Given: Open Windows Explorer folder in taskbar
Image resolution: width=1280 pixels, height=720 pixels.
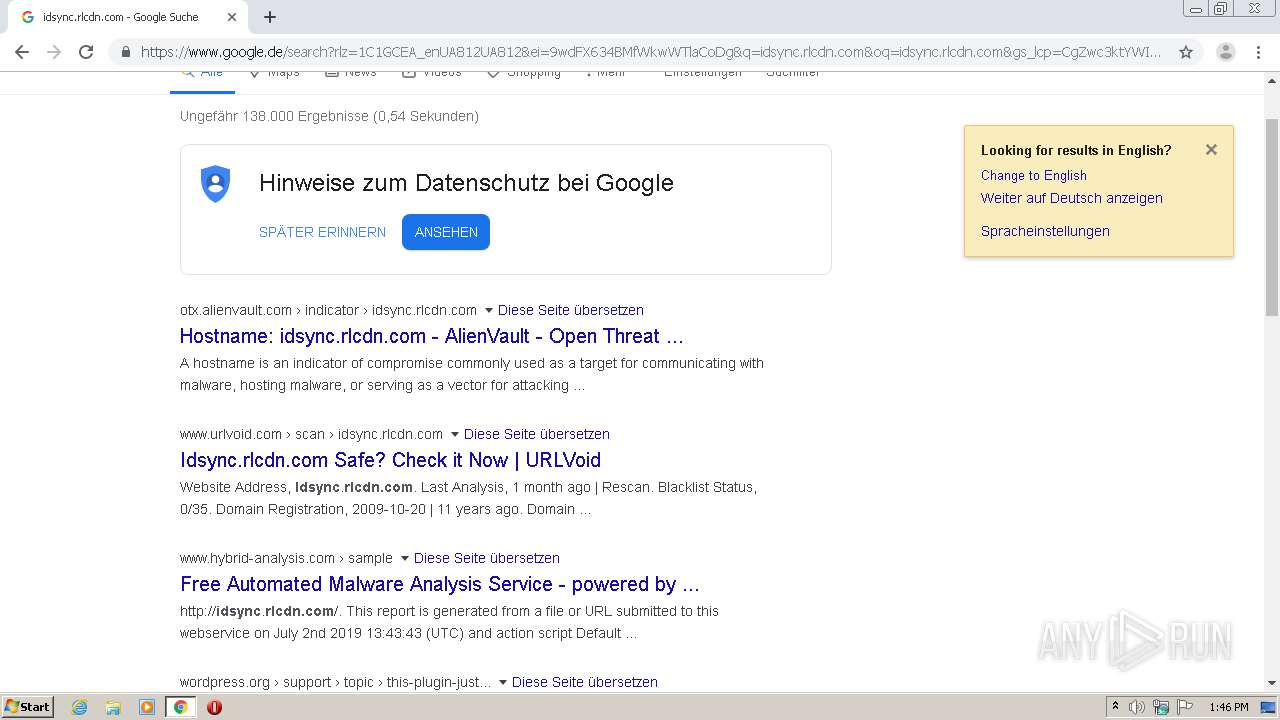Looking at the screenshot, I should (x=113, y=707).
